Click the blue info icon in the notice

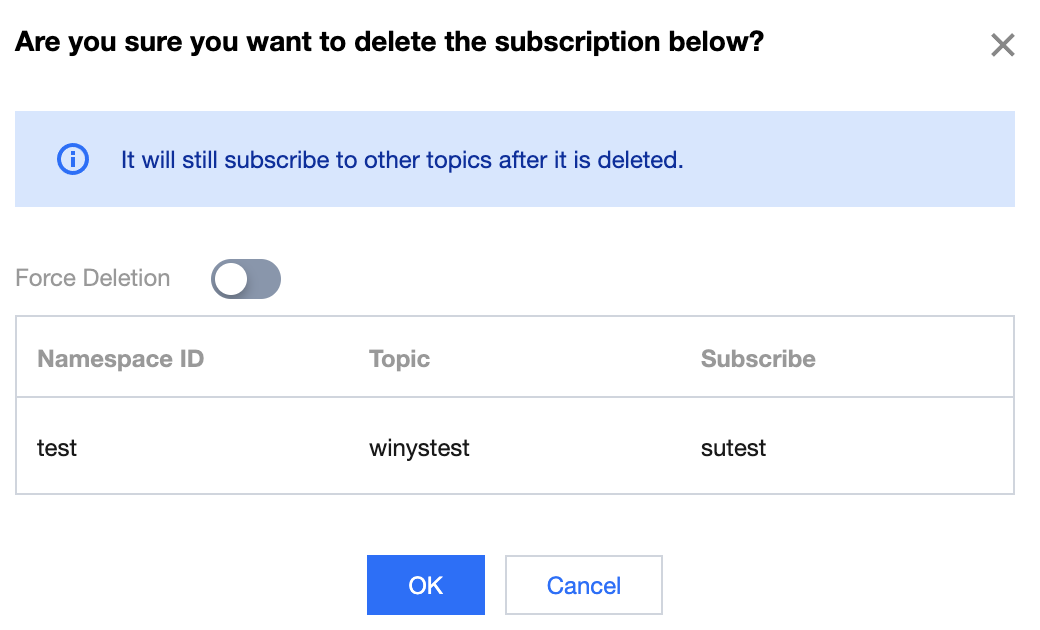pos(73,159)
